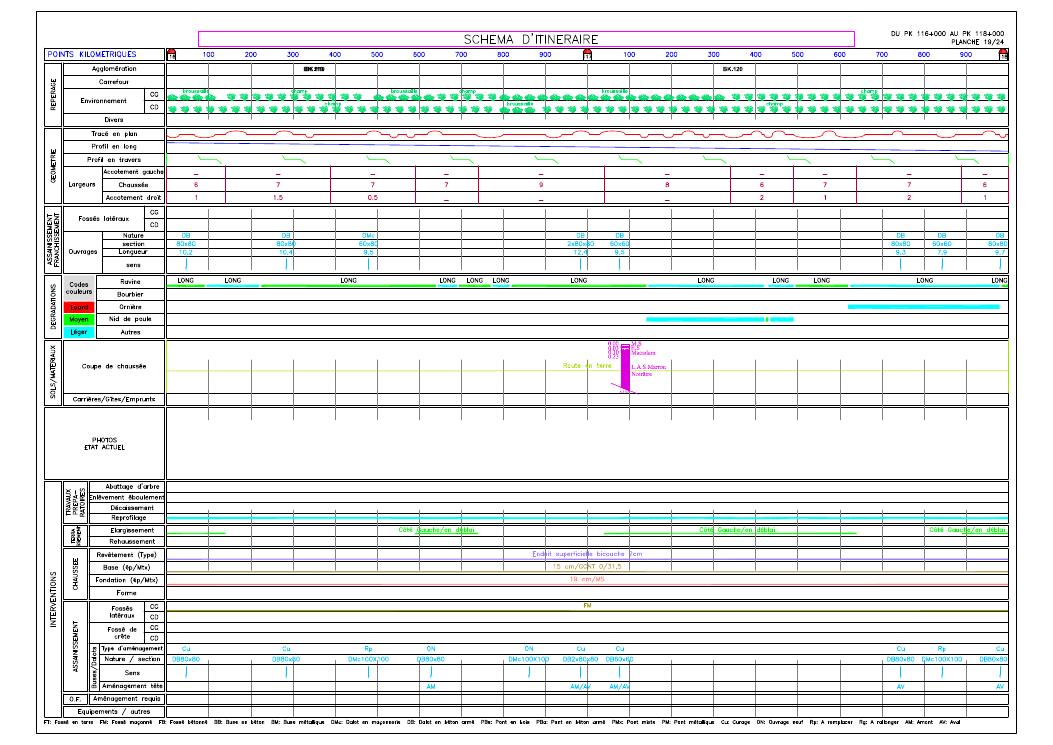The image size is (1053, 745).
Task: Click the middle red kilometer marker icon
Action: [x=588, y=55]
